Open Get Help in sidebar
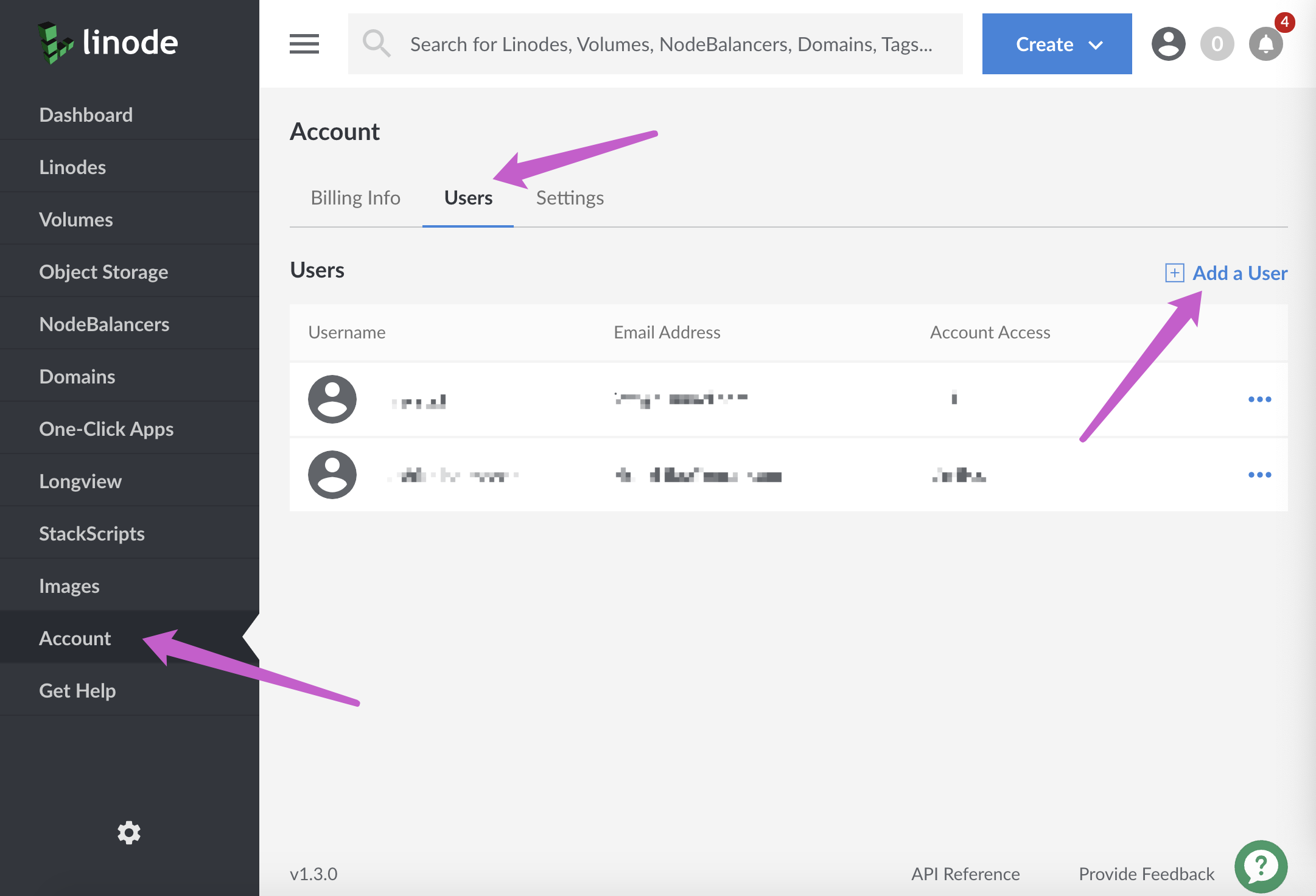Viewport: 1316px width, 896px height. tap(130, 690)
